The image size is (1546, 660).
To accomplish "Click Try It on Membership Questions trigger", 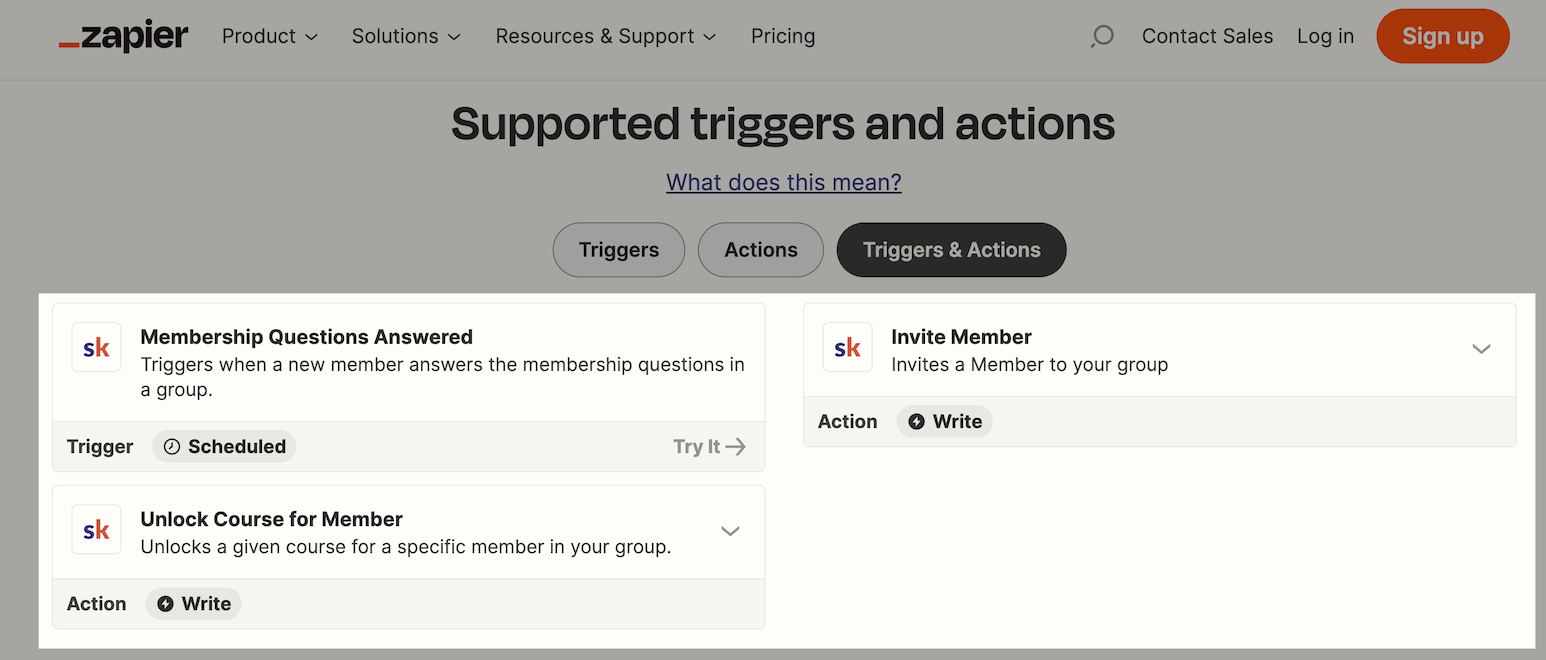I will pyautogui.click(x=709, y=447).
